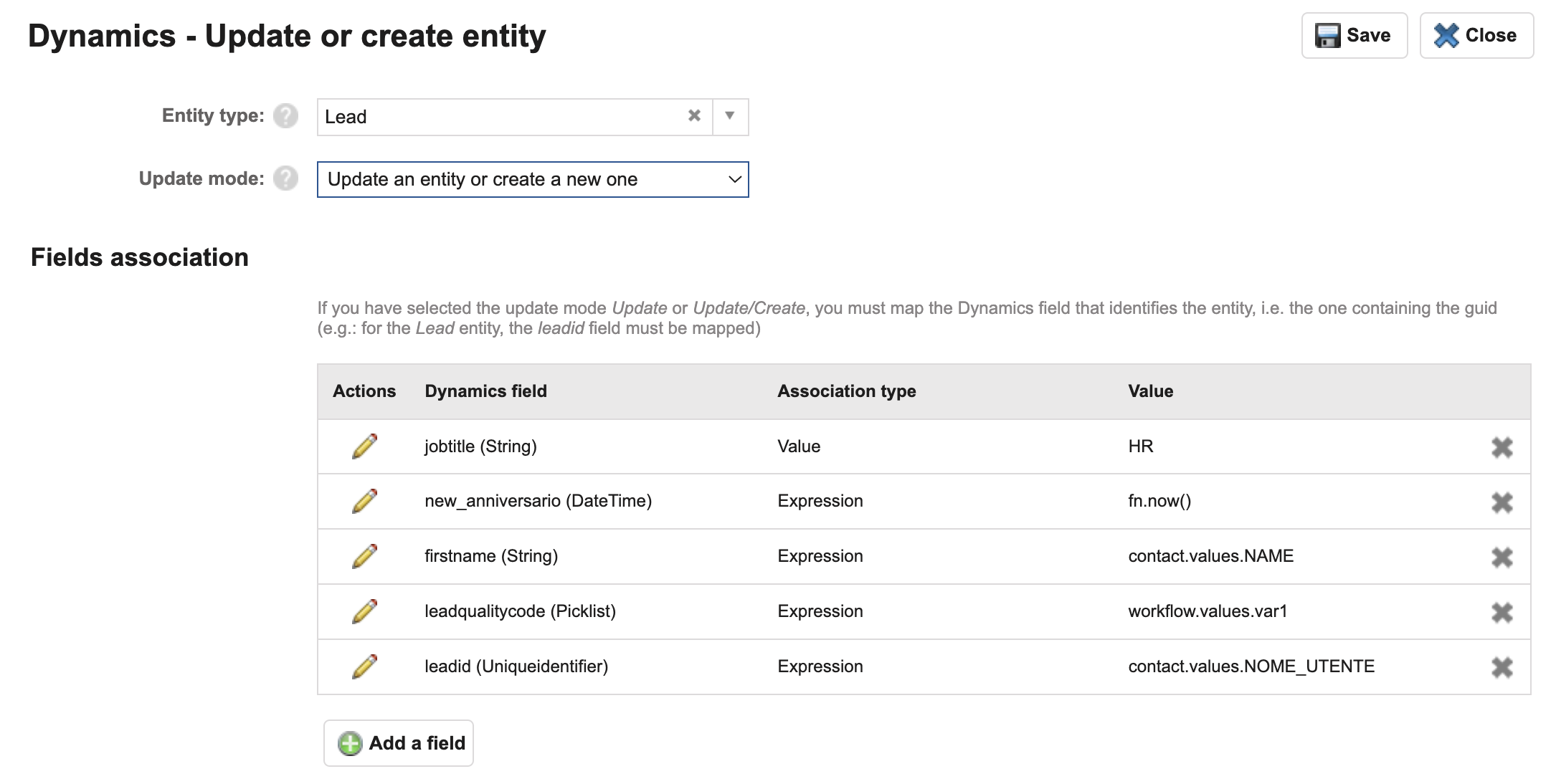Click the Value column header
1556x784 pixels.
tap(1150, 391)
